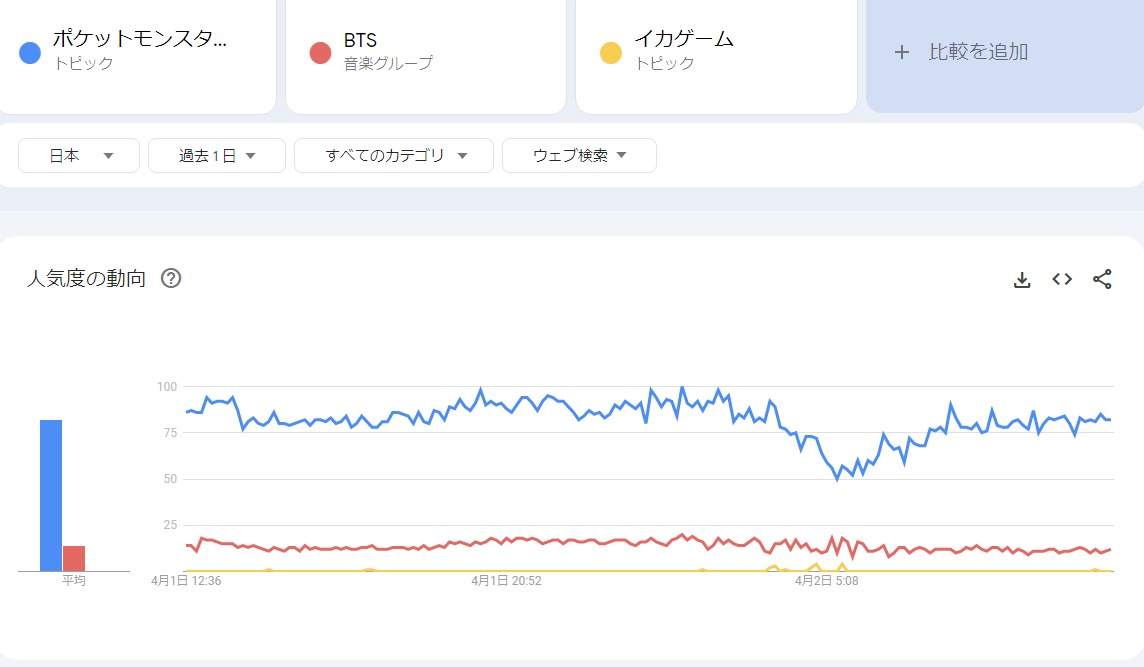Open the 日本 region dropdown
This screenshot has height=667, width=1144.
click(x=79, y=156)
